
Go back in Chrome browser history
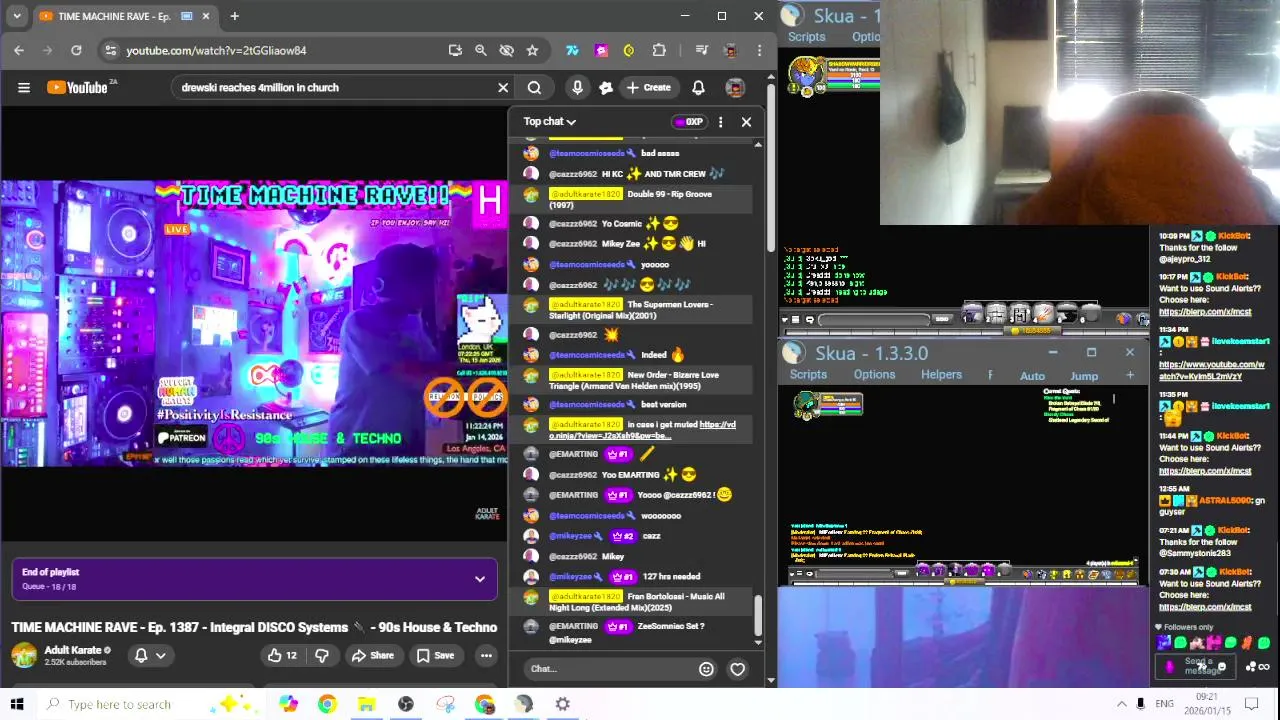(x=19, y=50)
